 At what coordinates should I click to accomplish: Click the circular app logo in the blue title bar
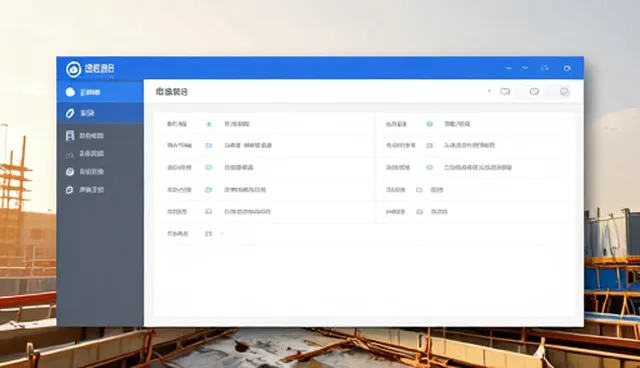pos(73,69)
